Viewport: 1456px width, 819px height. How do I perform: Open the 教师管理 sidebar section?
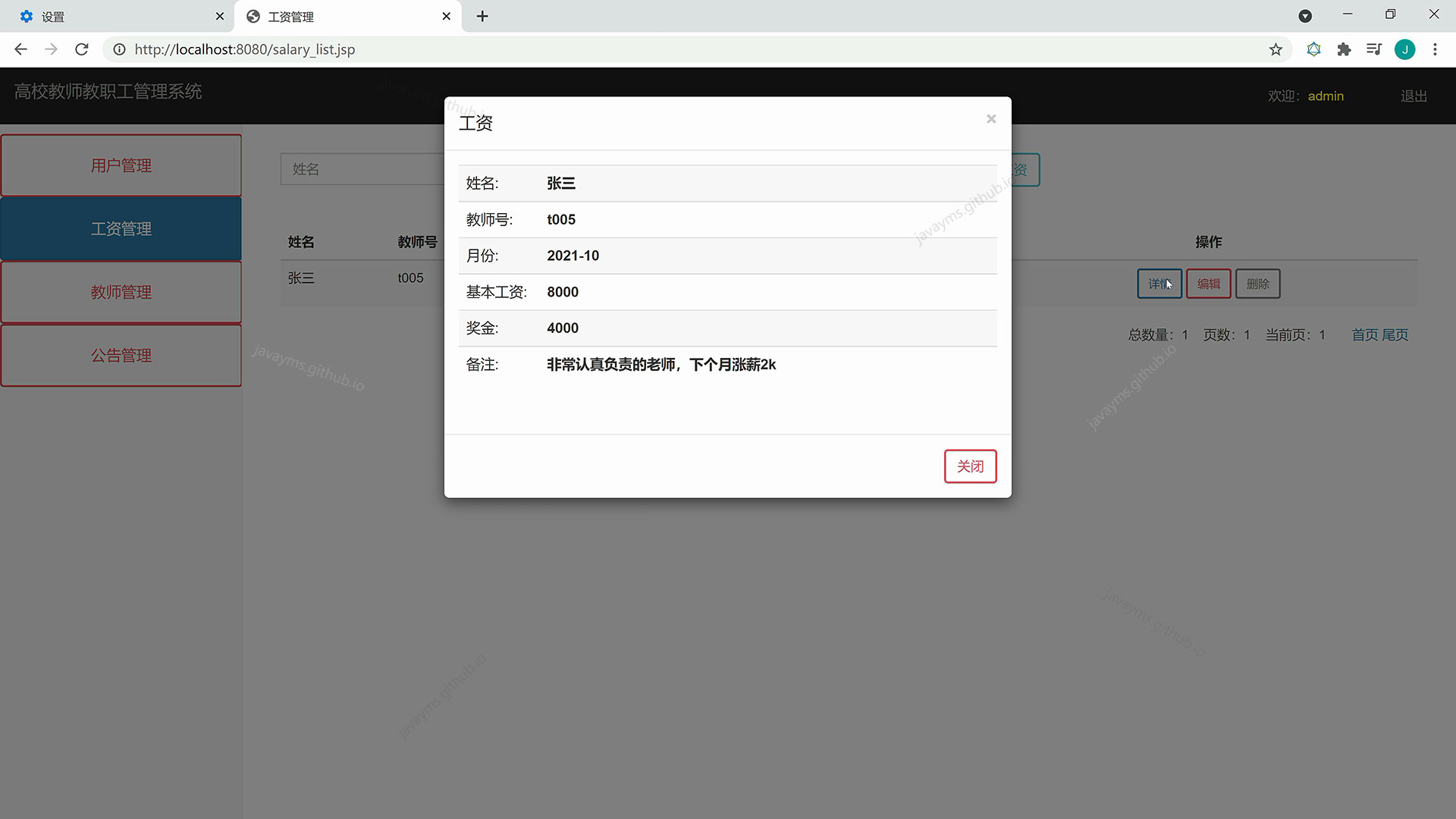pos(121,291)
